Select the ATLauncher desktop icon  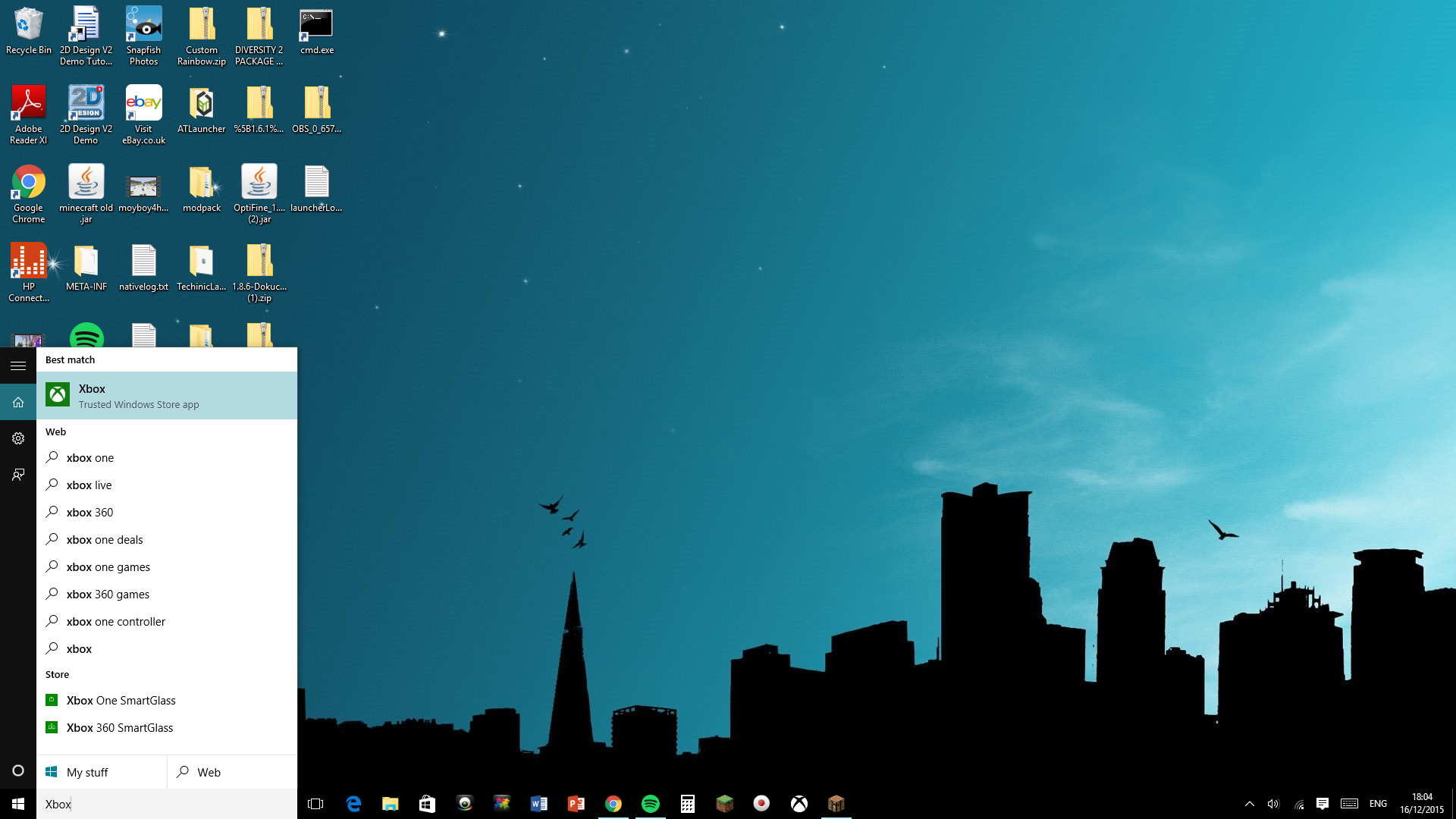[x=202, y=110]
